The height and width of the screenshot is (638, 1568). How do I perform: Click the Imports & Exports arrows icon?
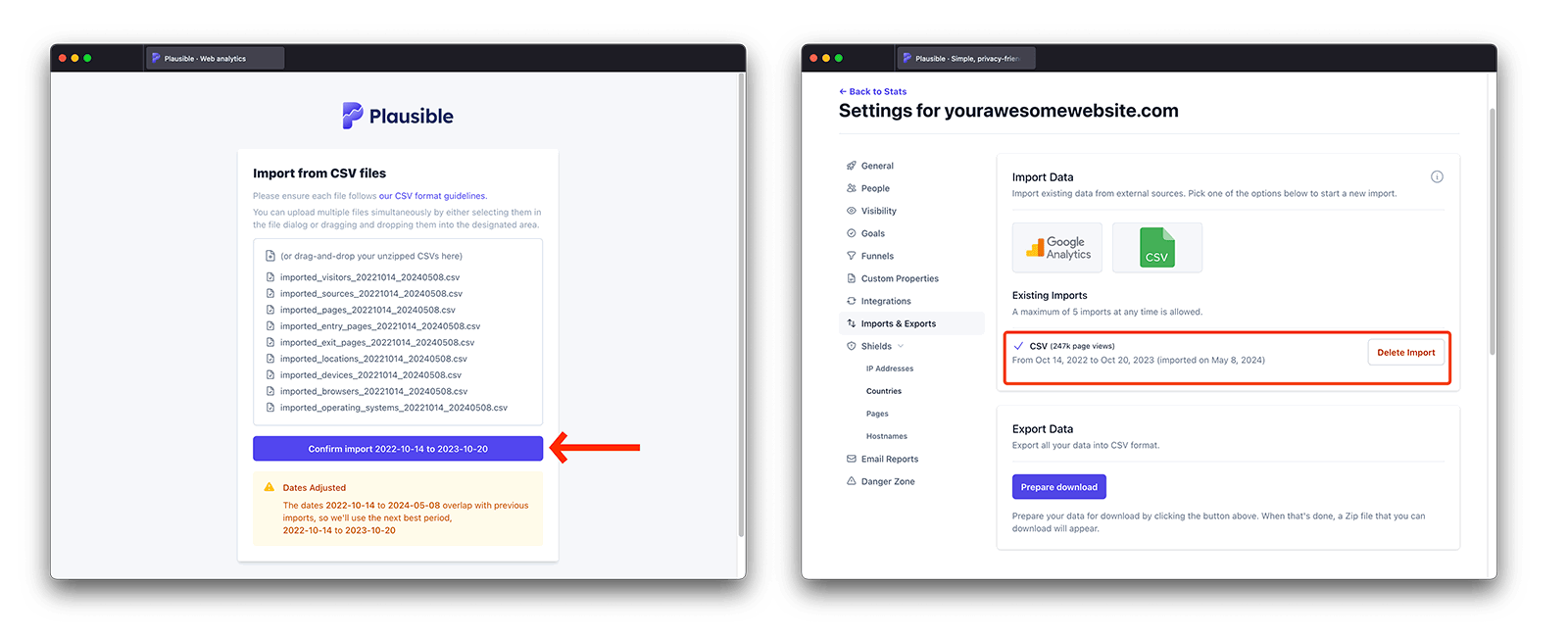click(x=852, y=322)
